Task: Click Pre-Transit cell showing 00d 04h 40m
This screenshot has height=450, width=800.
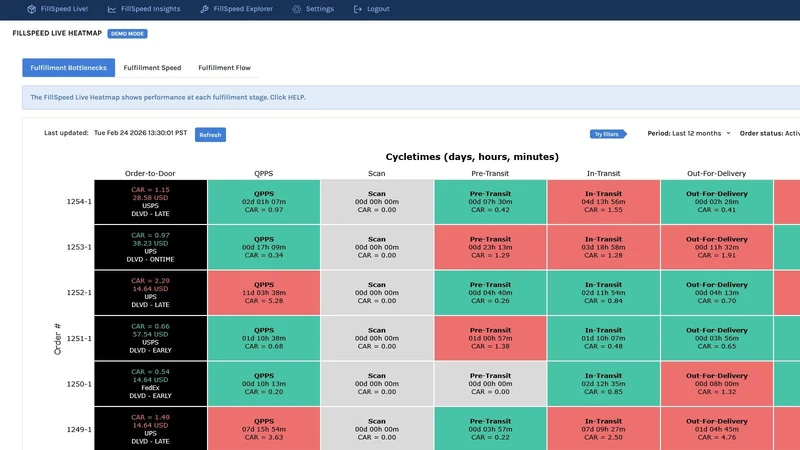Action: (490, 292)
